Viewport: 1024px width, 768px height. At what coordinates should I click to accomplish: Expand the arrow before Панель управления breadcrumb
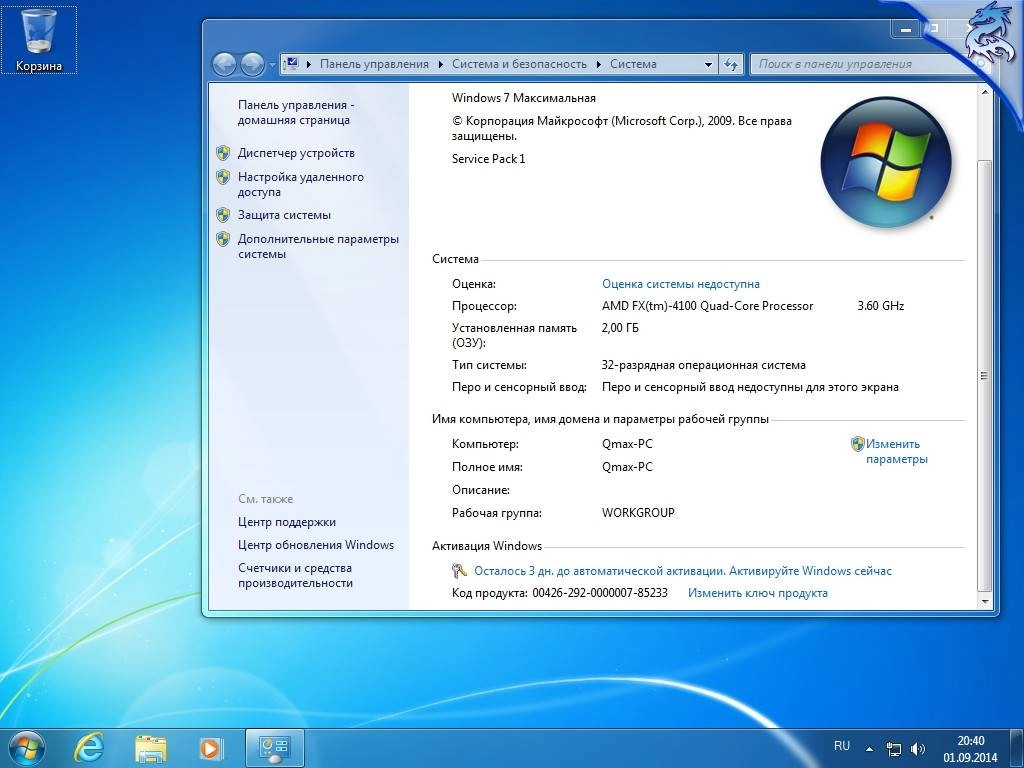click(308, 64)
